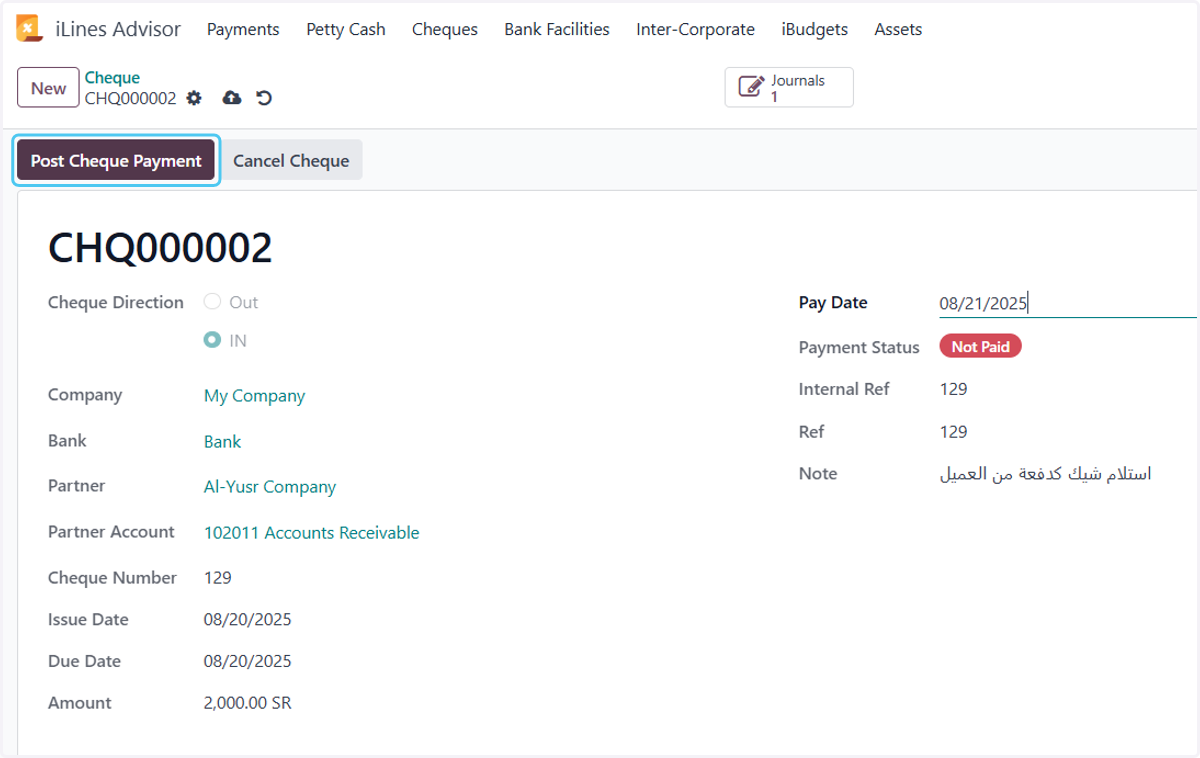Open the Bank Facilities menu
The image size is (1200, 758).
[x=557, y=29]
